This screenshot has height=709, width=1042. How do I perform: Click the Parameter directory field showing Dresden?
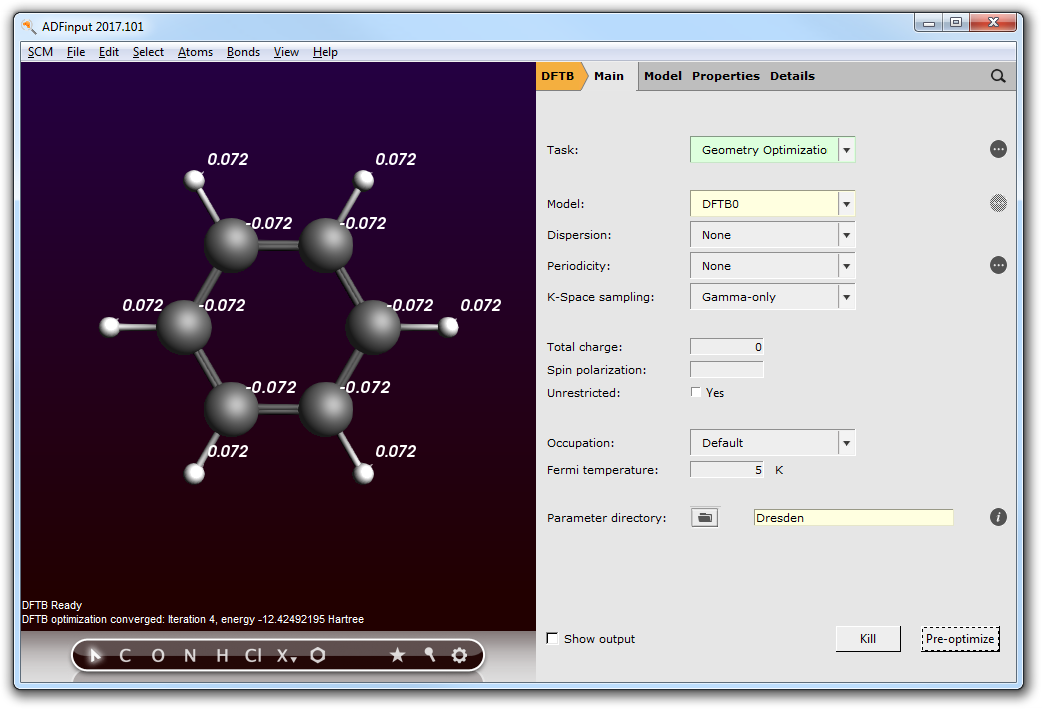pyautogui.click(x=853, y=518)
